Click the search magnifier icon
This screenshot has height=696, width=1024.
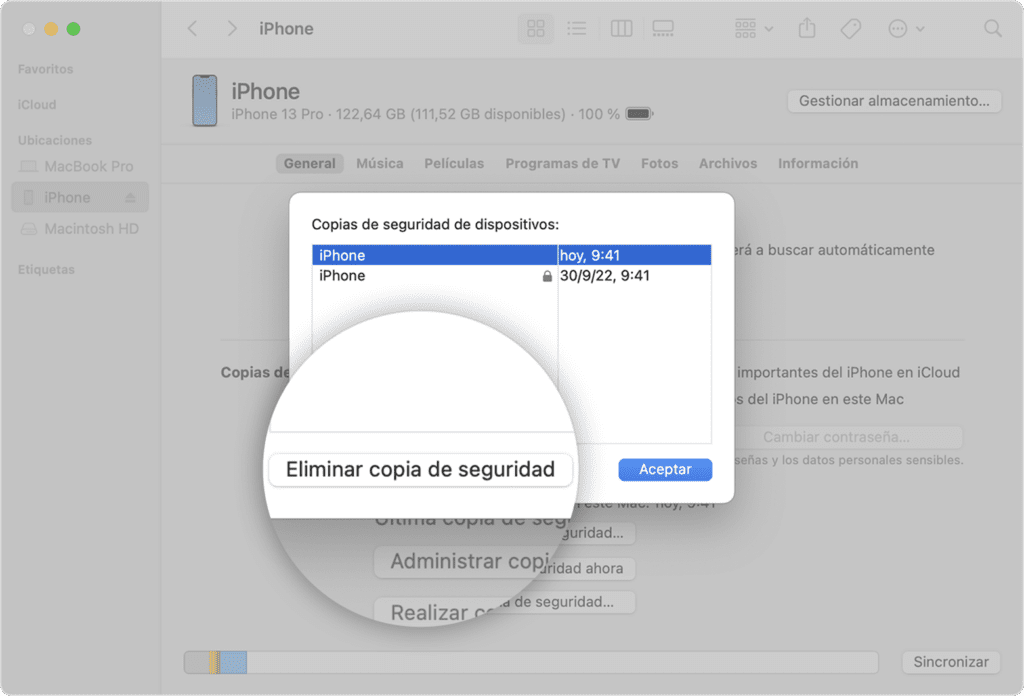click(993, 29)
